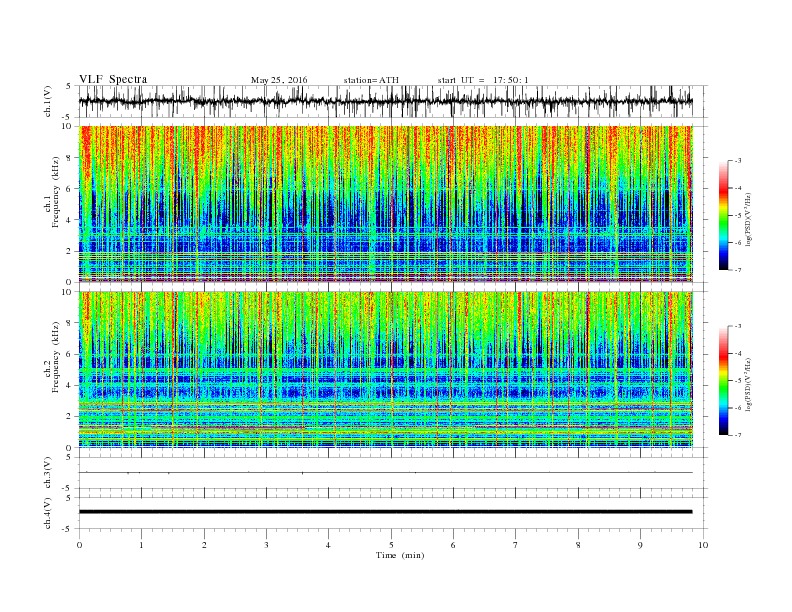
Task: Click the ch.1 spectrogram color scale bar
Action: [x=723, y=215]
